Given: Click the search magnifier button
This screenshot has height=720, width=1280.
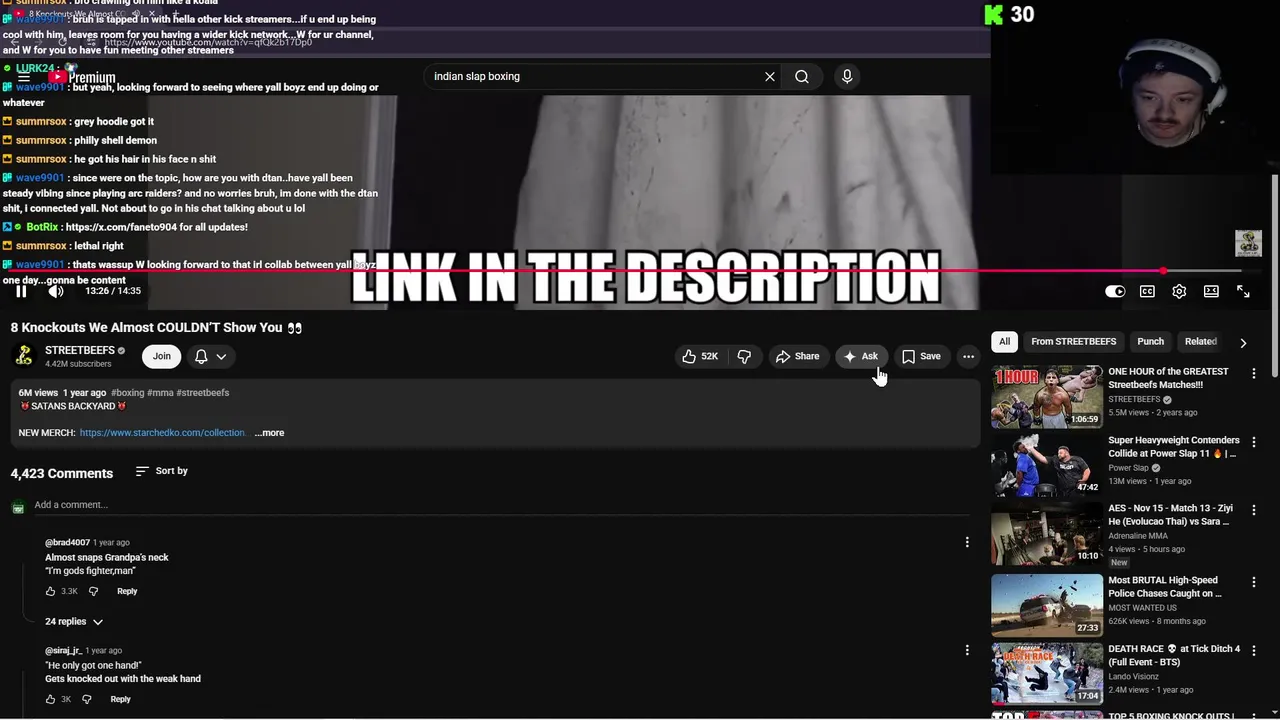Looking at the screenshot, I should (802, 76).
